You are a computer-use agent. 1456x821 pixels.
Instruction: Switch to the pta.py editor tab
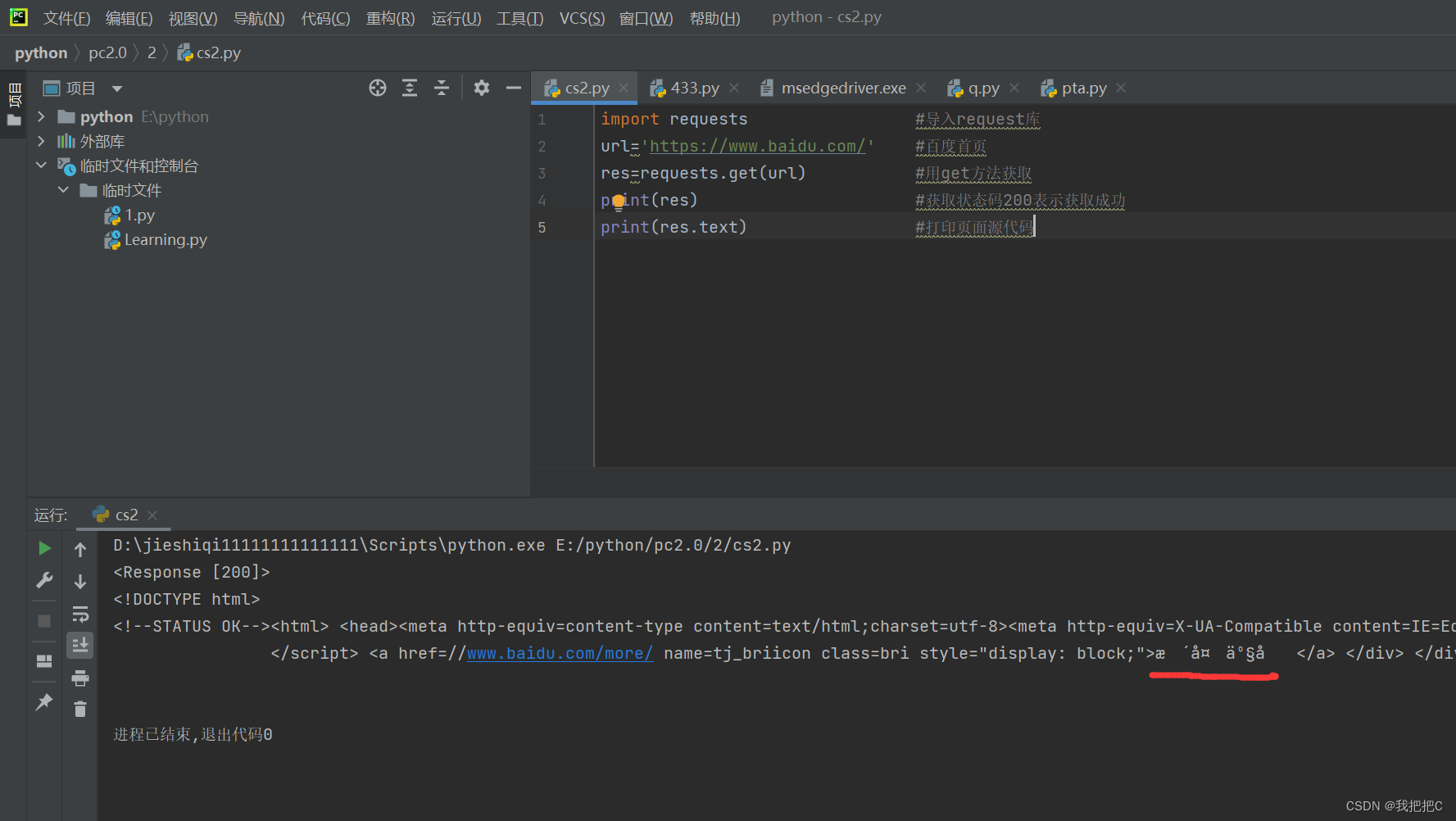pyautogui.click(x=1084, y=88)
